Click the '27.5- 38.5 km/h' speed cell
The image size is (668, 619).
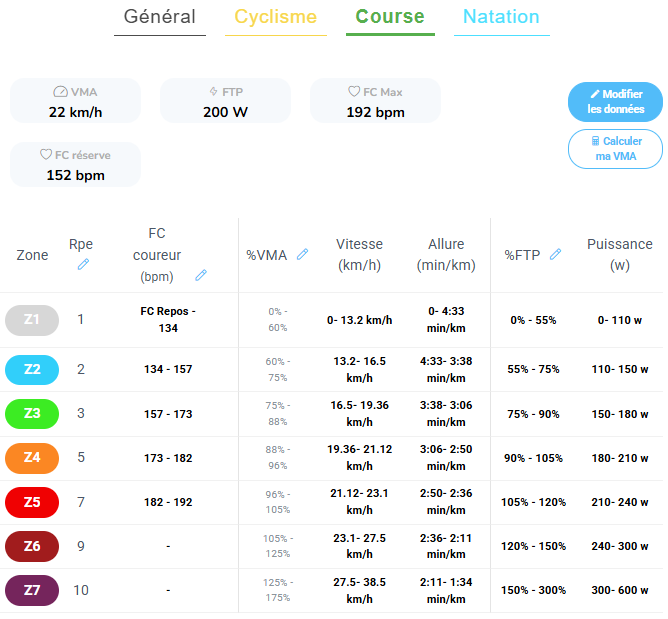360,590
